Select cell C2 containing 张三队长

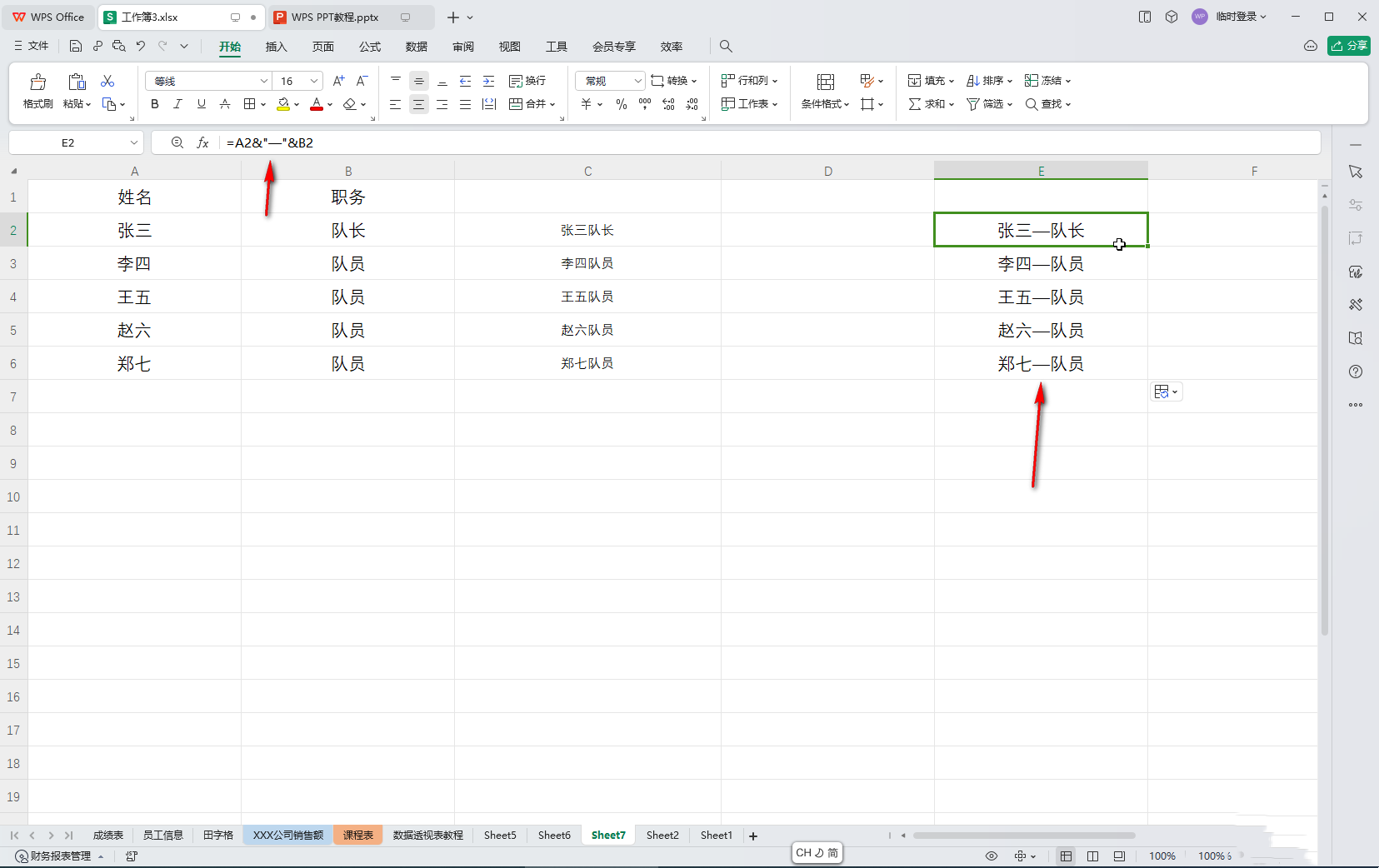(x=587, y=230)
